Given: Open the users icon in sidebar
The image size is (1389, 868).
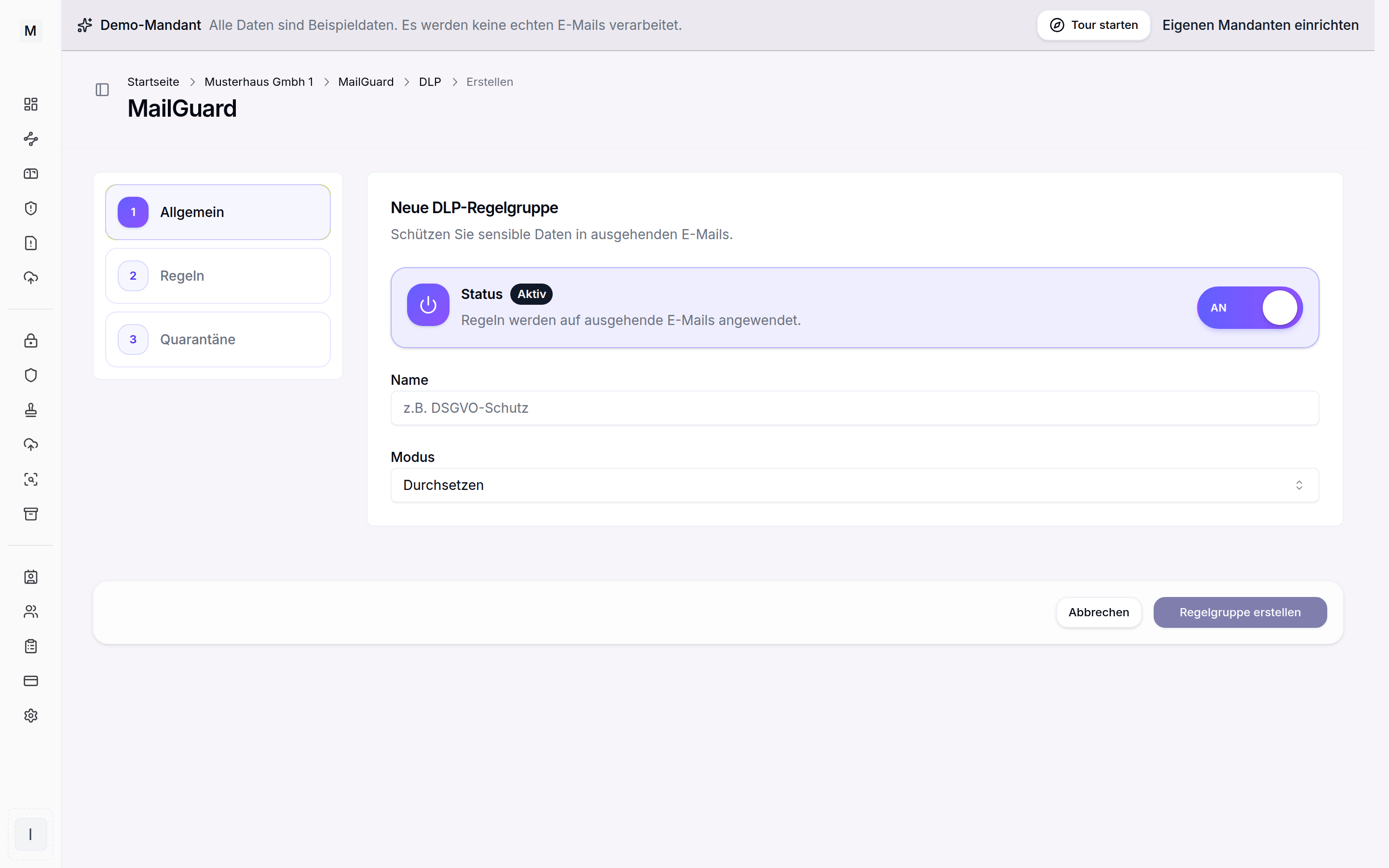Looking at the screenshot, I should (x=30, y=611).
